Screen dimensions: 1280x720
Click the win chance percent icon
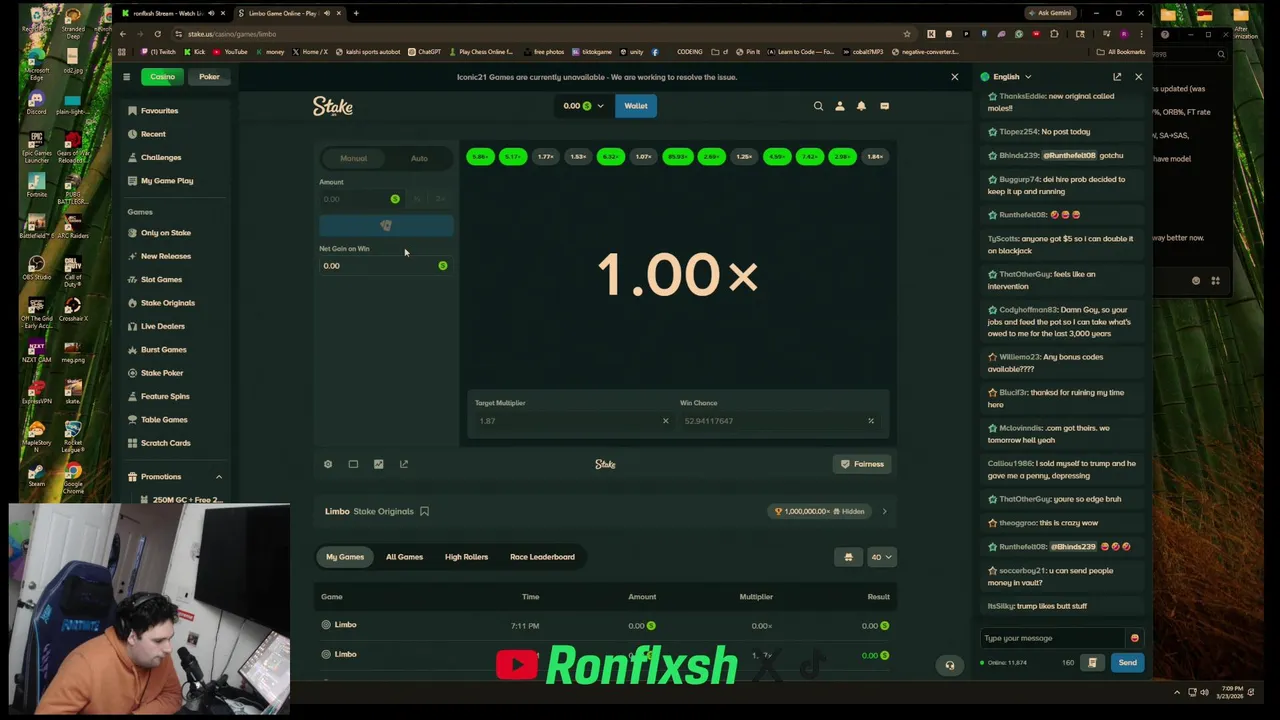point(870,421)
